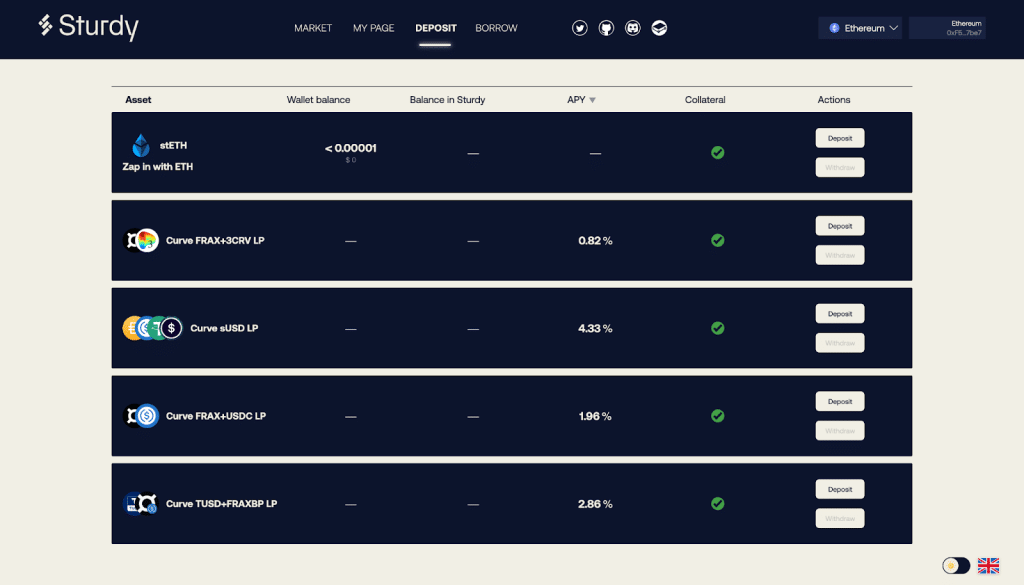This screenshot has height=585, width=1024.
Task: Click the Actions column header
Action: tap(834, 100)
